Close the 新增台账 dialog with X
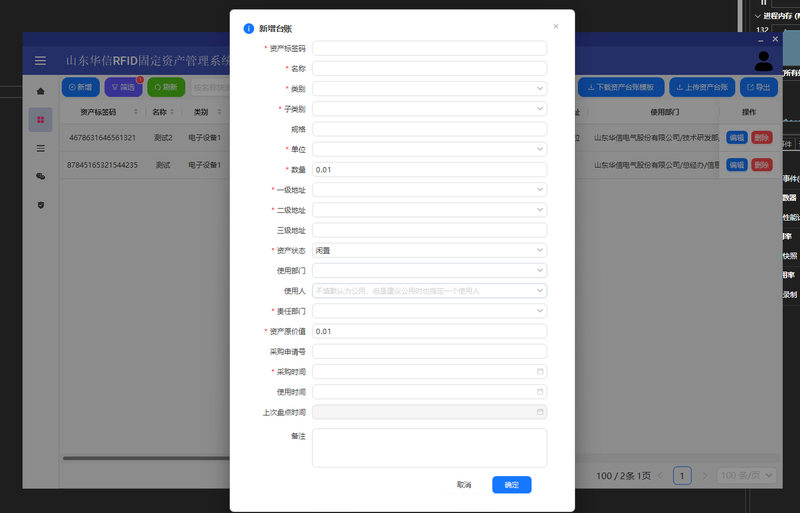The width and height of the screenshot is (800, 513). [556, 27]
